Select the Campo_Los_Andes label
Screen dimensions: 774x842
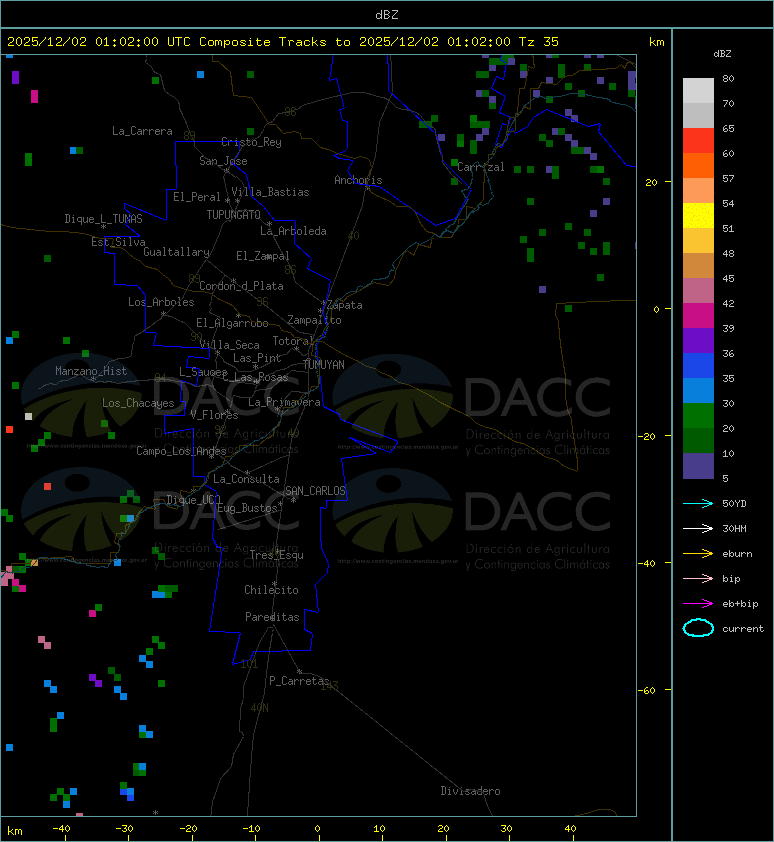click(x=181, y=451)
